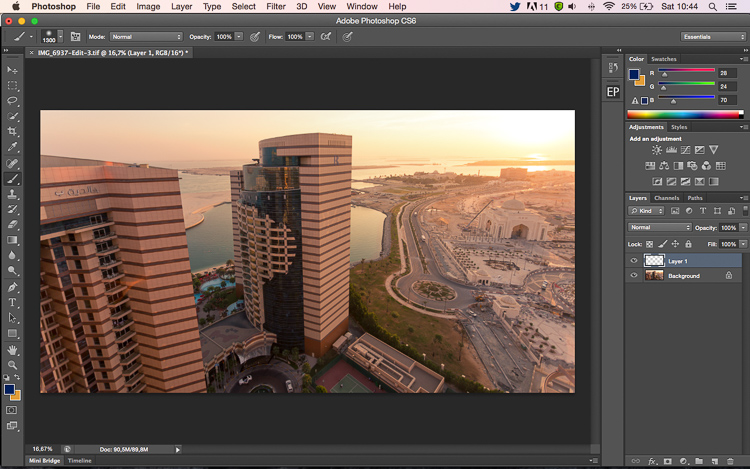The image size is (750, 469).
Task: Select the Pen tool
Action: tap(12, 287)
